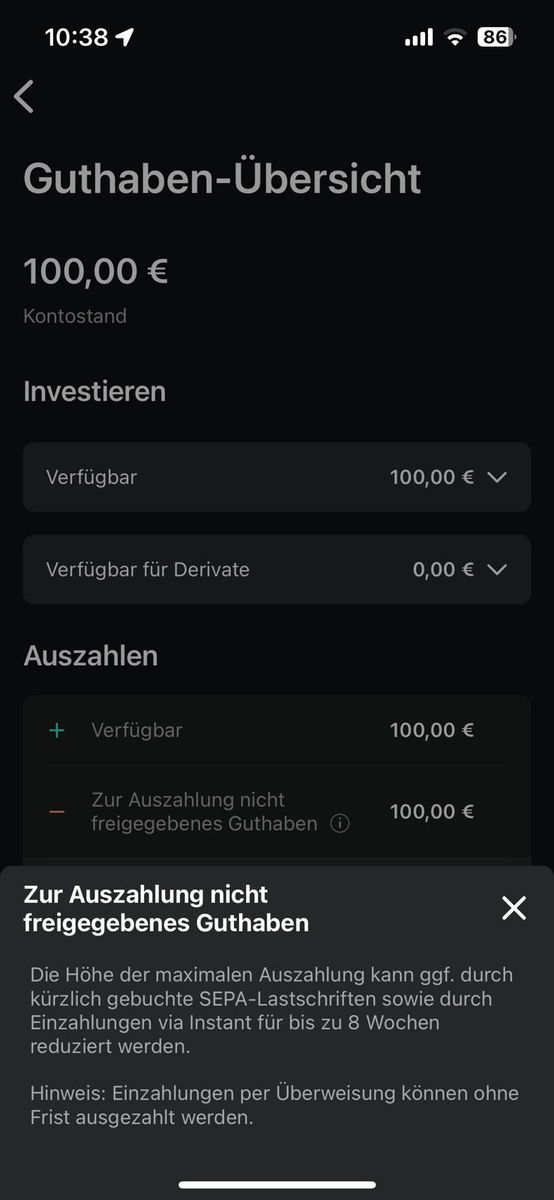
Task: Tap the Verfügbar row under Auszahlen
Action: pyautogui.click(x=277, y=731)
